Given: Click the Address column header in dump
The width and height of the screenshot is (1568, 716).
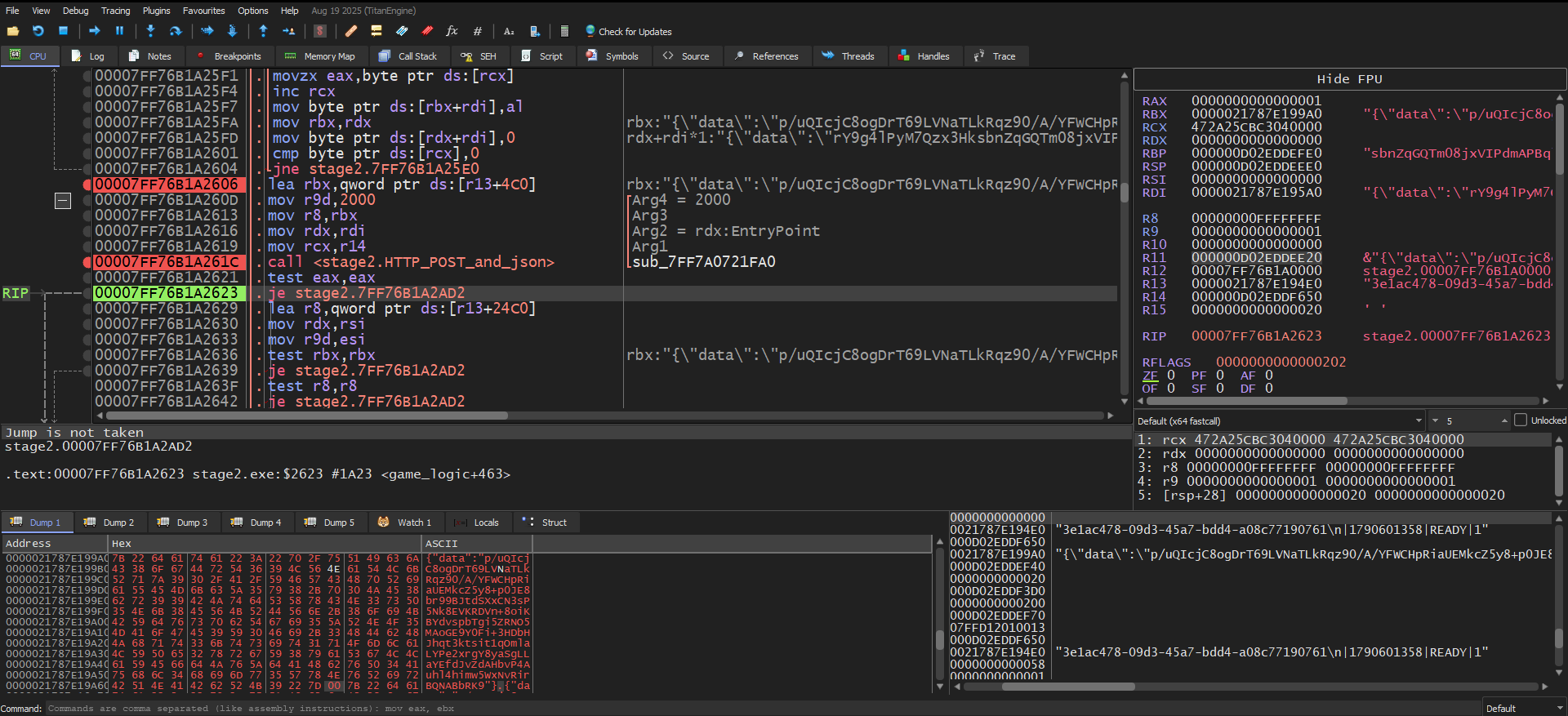Looking at the screenshot, I should click(55, 543).
